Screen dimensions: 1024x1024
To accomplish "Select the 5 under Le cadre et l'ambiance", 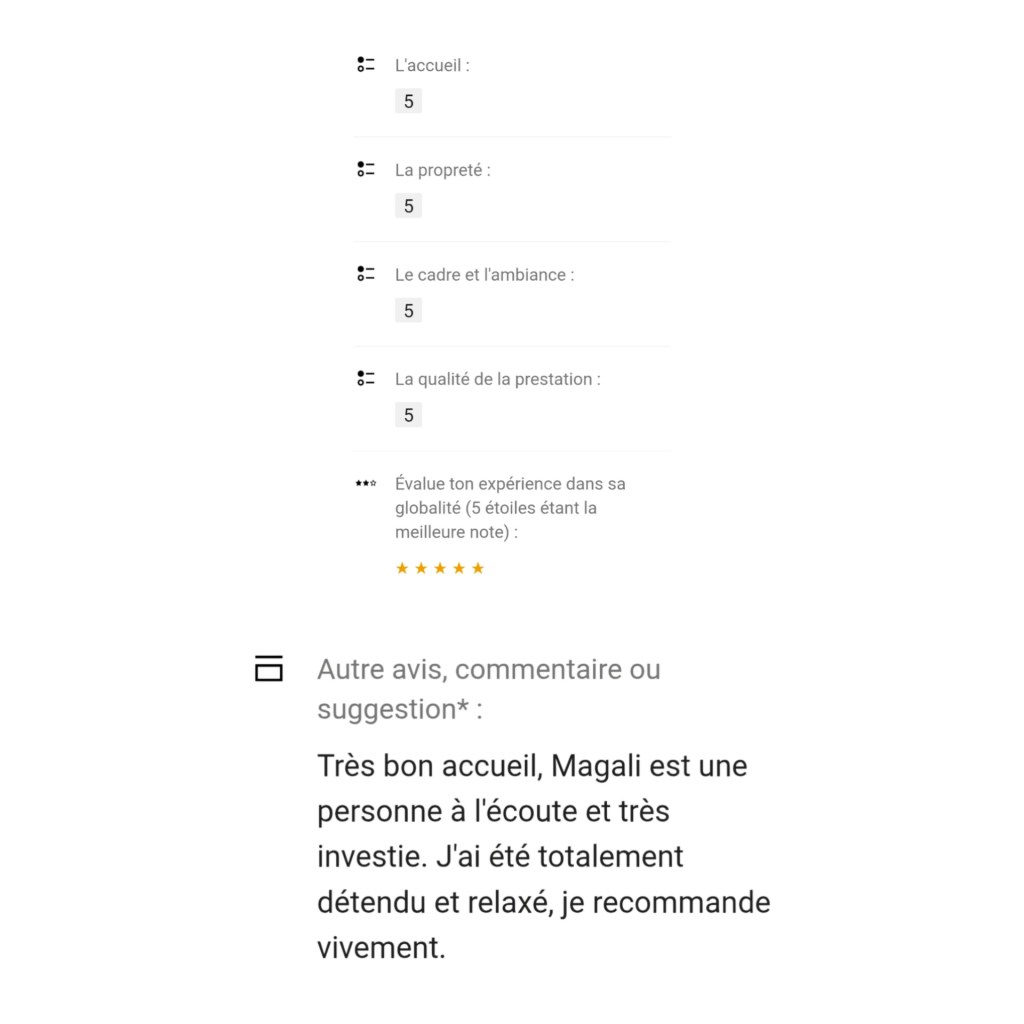I will [x=408, y=311].
